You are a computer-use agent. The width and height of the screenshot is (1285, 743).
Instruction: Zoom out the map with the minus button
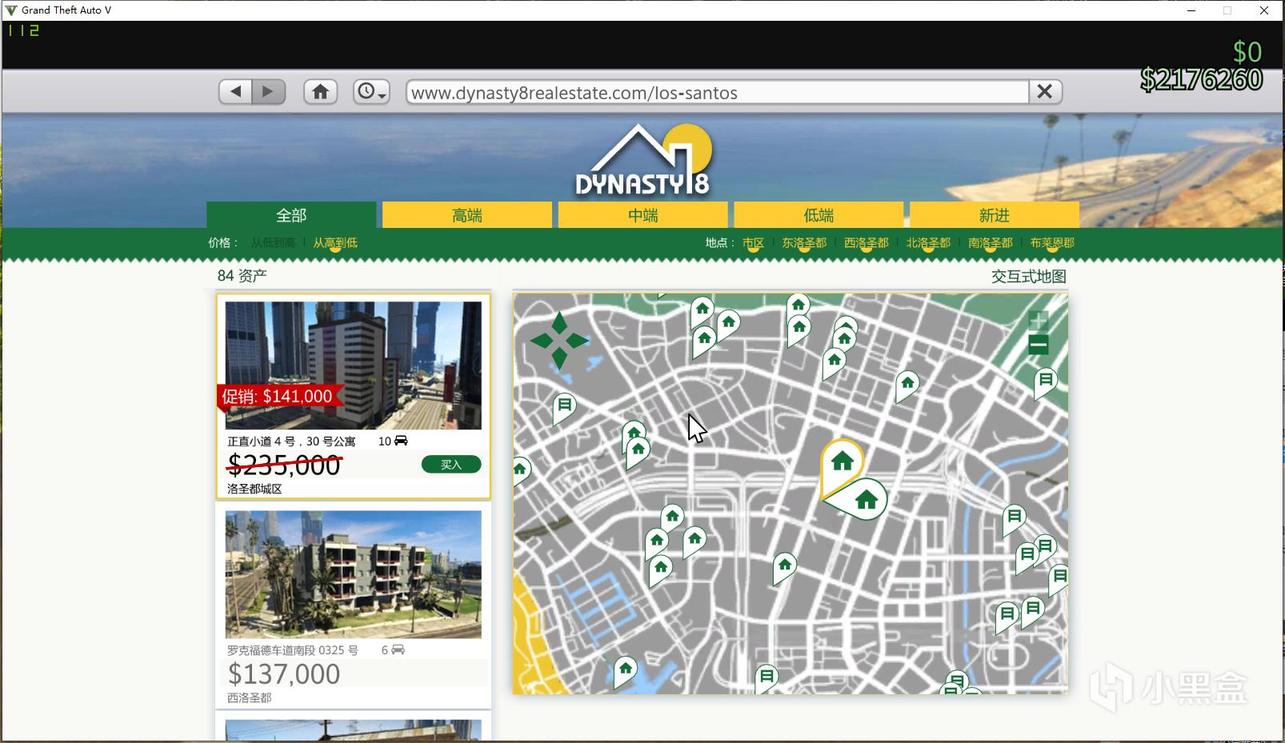[1038, 346]
